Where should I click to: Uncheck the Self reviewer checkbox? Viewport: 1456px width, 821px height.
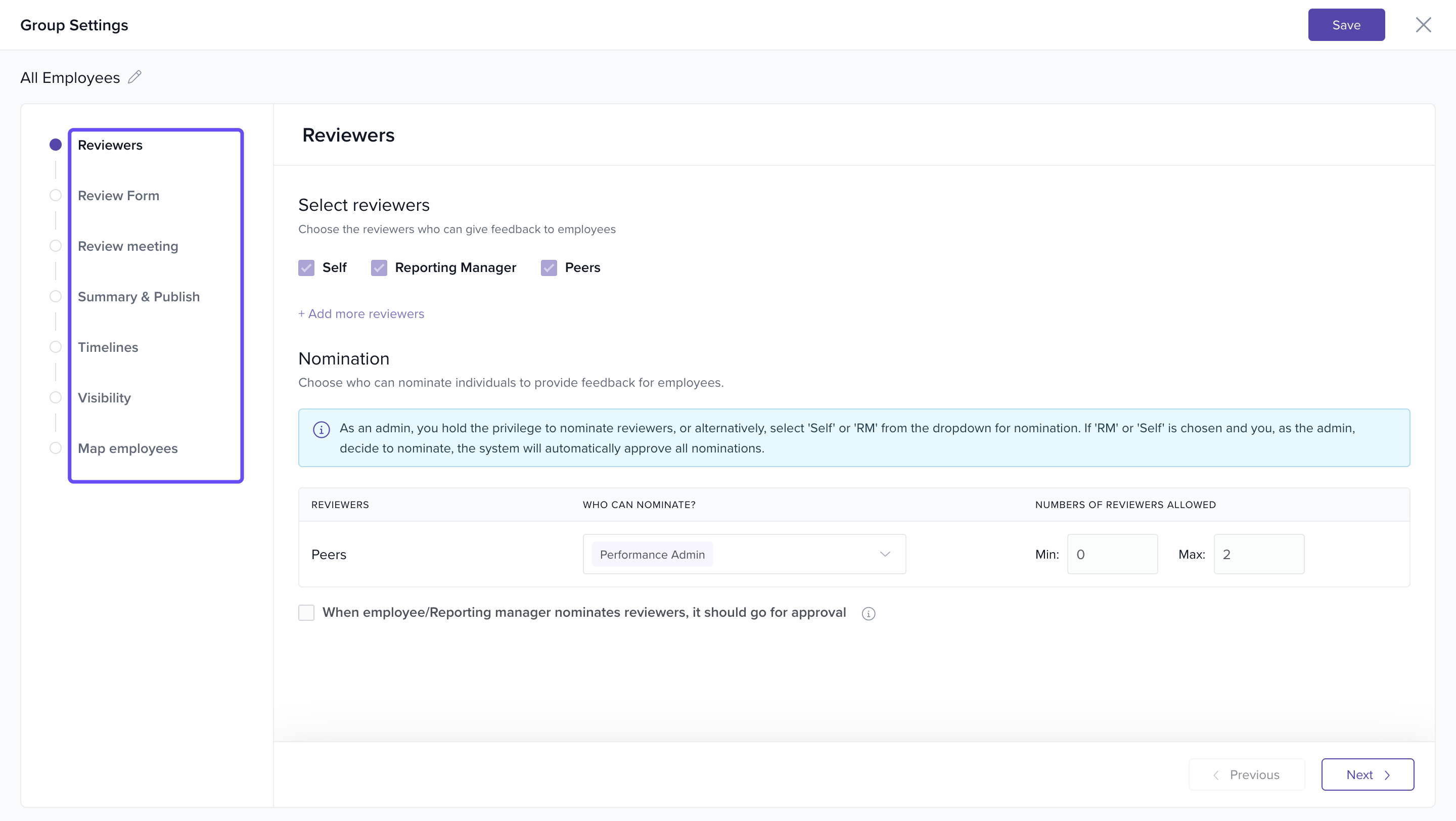[306, 268]
